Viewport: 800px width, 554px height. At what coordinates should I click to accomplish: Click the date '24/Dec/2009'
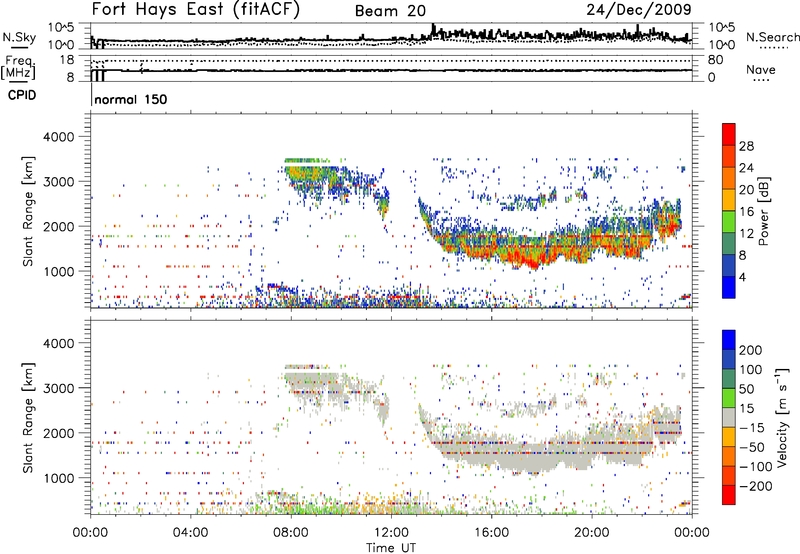click(x=639, y=9)
